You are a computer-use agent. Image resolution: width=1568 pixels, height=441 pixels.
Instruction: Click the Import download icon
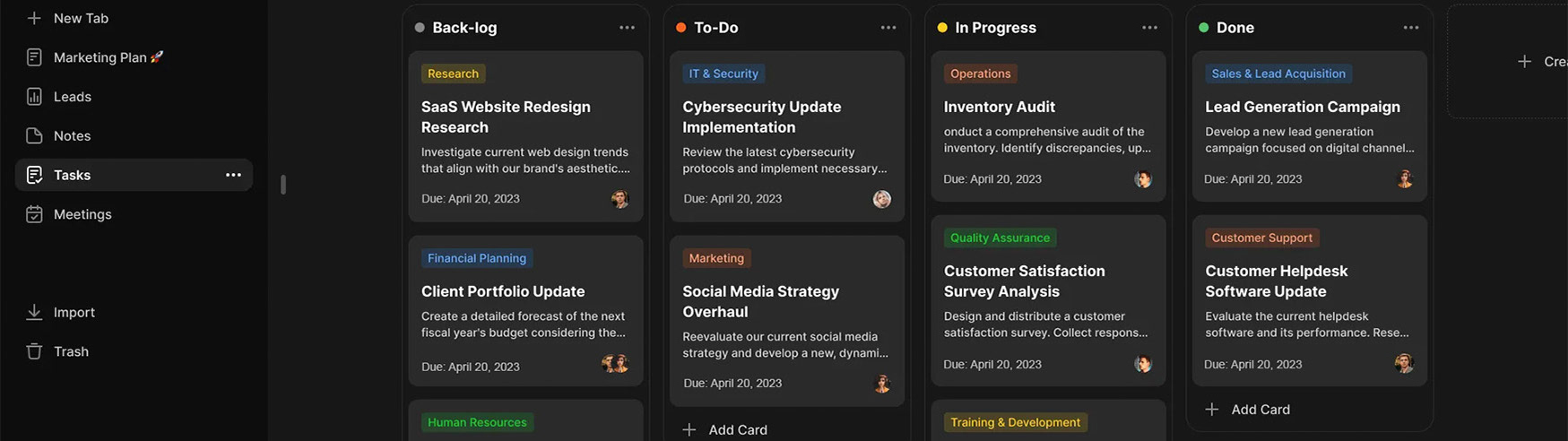34,312
